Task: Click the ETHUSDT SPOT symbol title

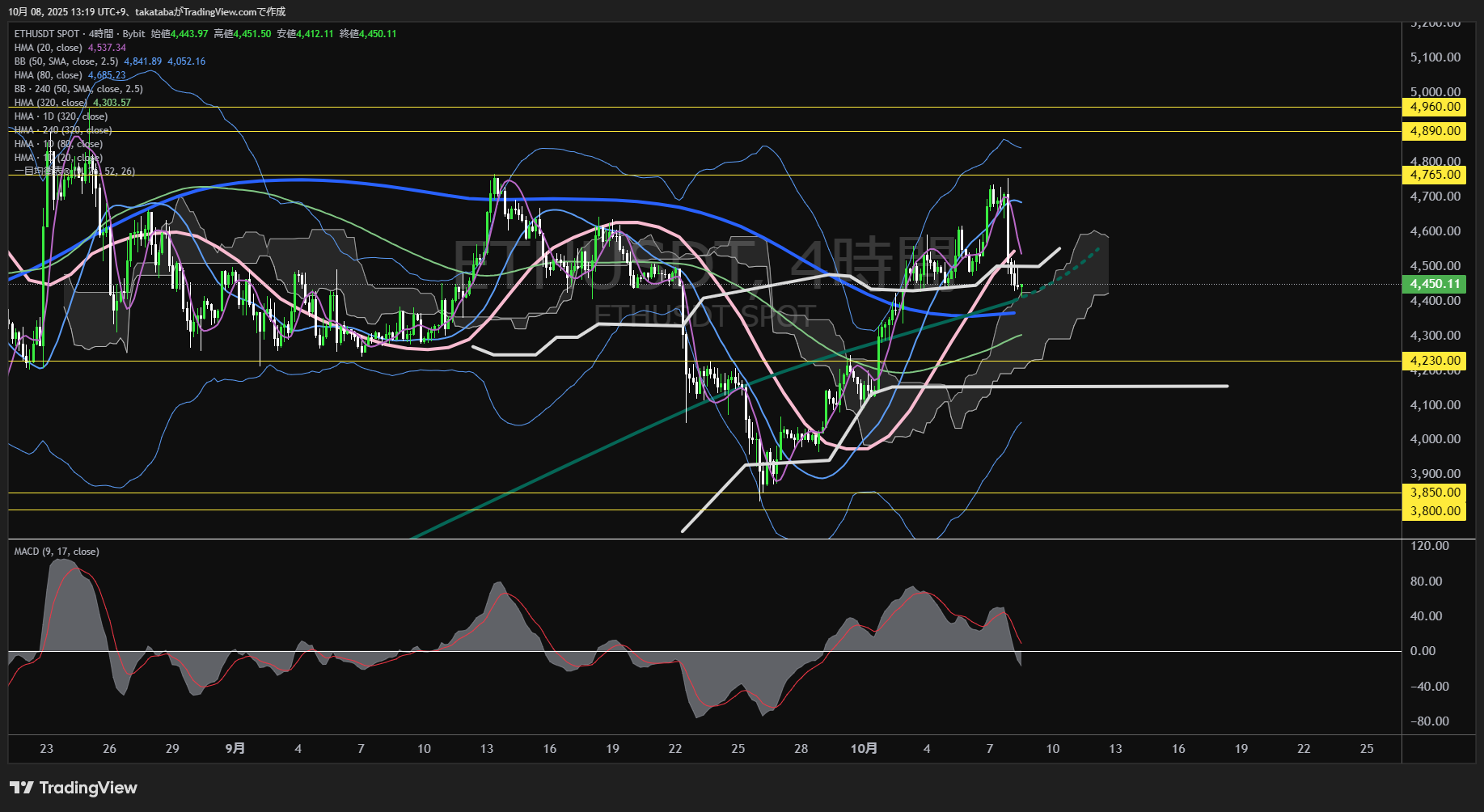Action: point(47,34)
